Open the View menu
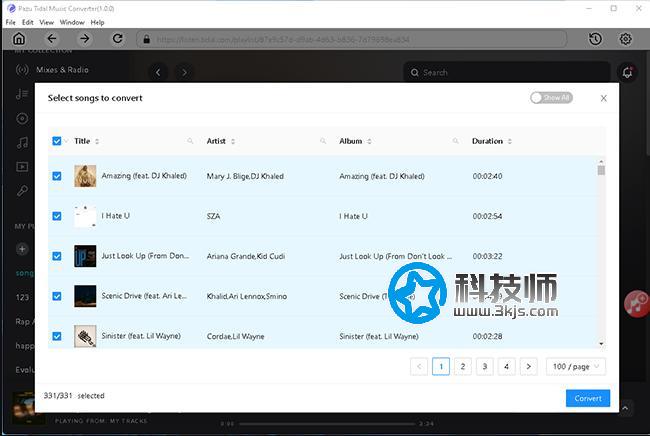 point(47,22)
